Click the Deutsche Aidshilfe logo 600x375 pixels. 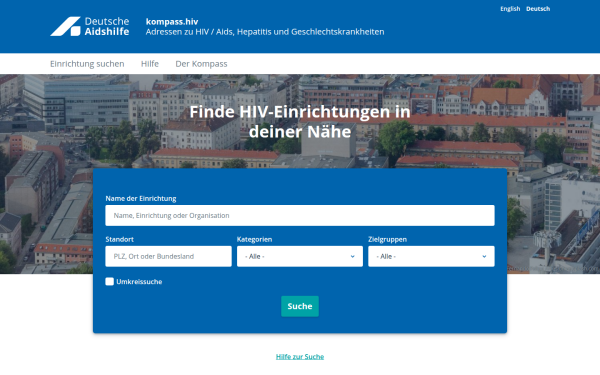pos(90,26)
